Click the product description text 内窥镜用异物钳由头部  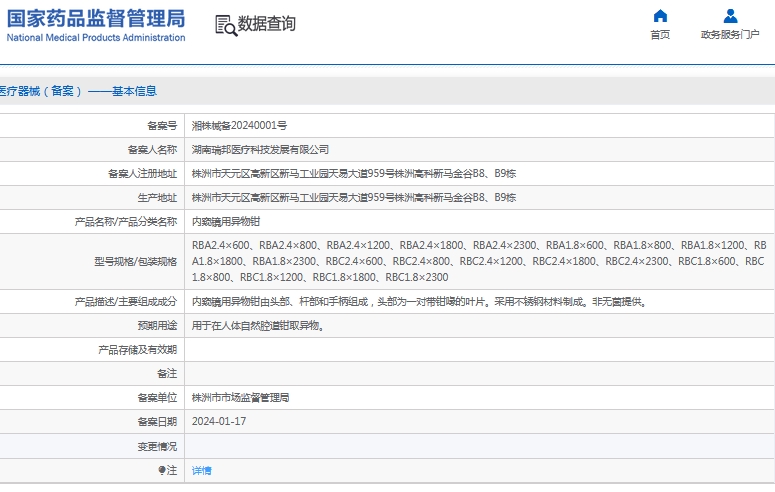(420, 302)
